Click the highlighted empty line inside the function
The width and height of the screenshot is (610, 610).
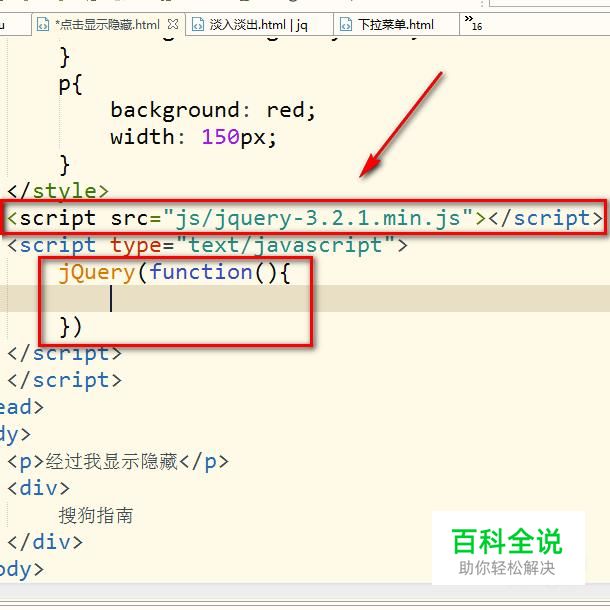click(x=305, y=298)
